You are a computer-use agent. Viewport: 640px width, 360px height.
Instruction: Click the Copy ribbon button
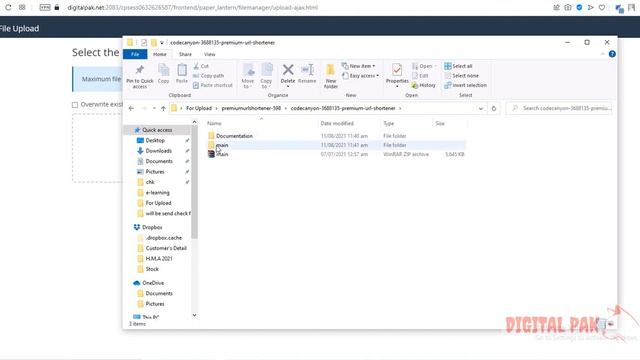click(x=163, y=74)
